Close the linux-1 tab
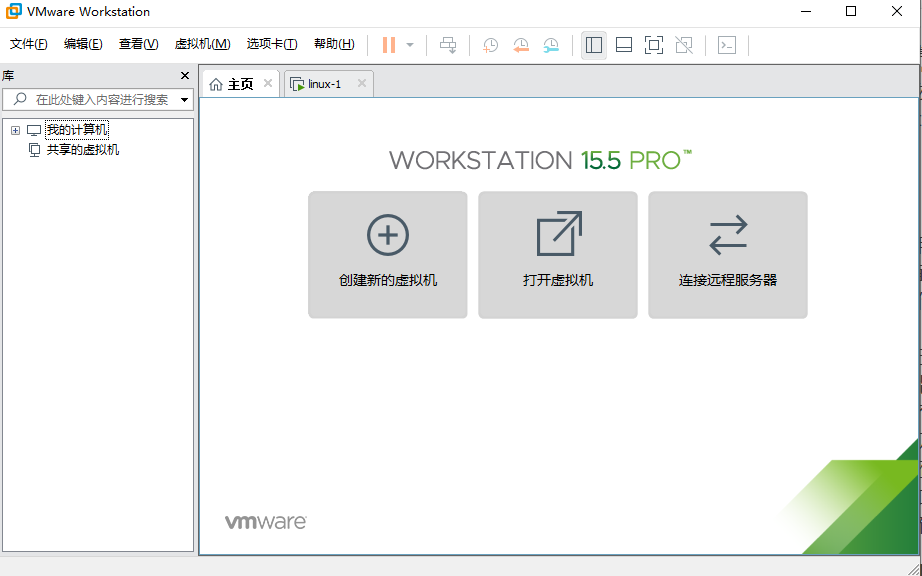 362,83
